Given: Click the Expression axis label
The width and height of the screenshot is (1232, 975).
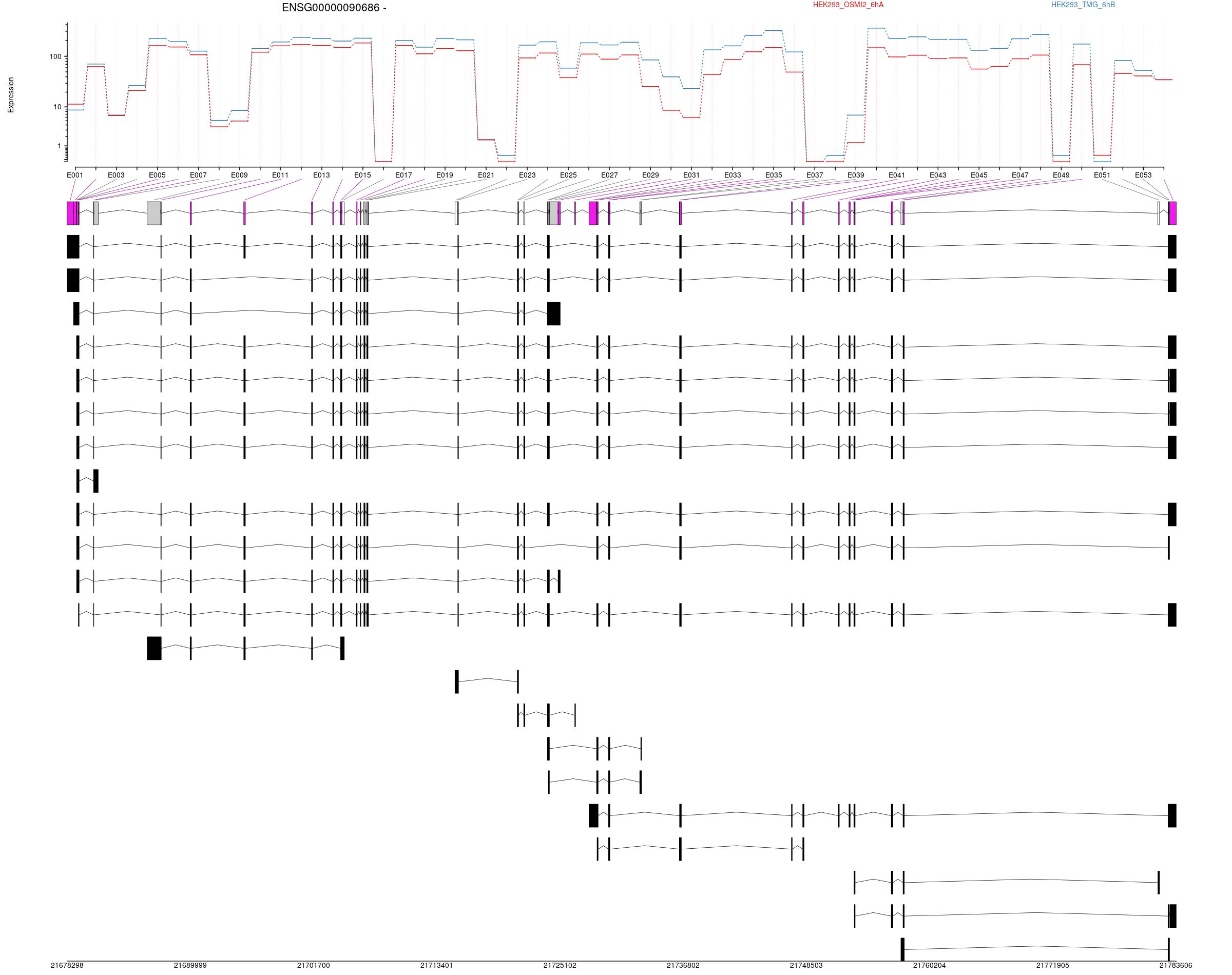Looking at the screenshot, I should coord(11,95).
